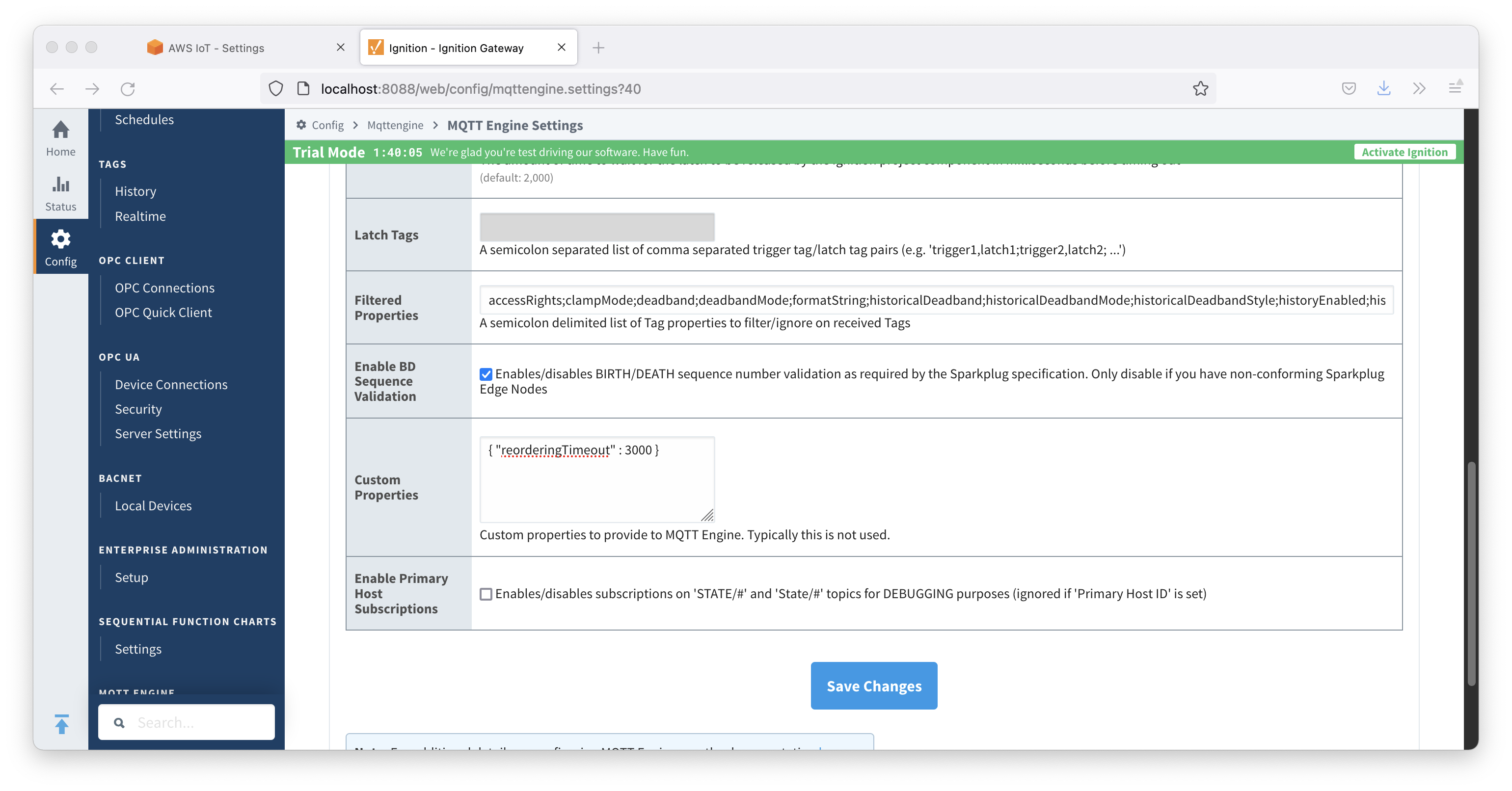Bookmark page with the star icon
This screenshot has height=791, width=1512.
[x=1200, y=89]
